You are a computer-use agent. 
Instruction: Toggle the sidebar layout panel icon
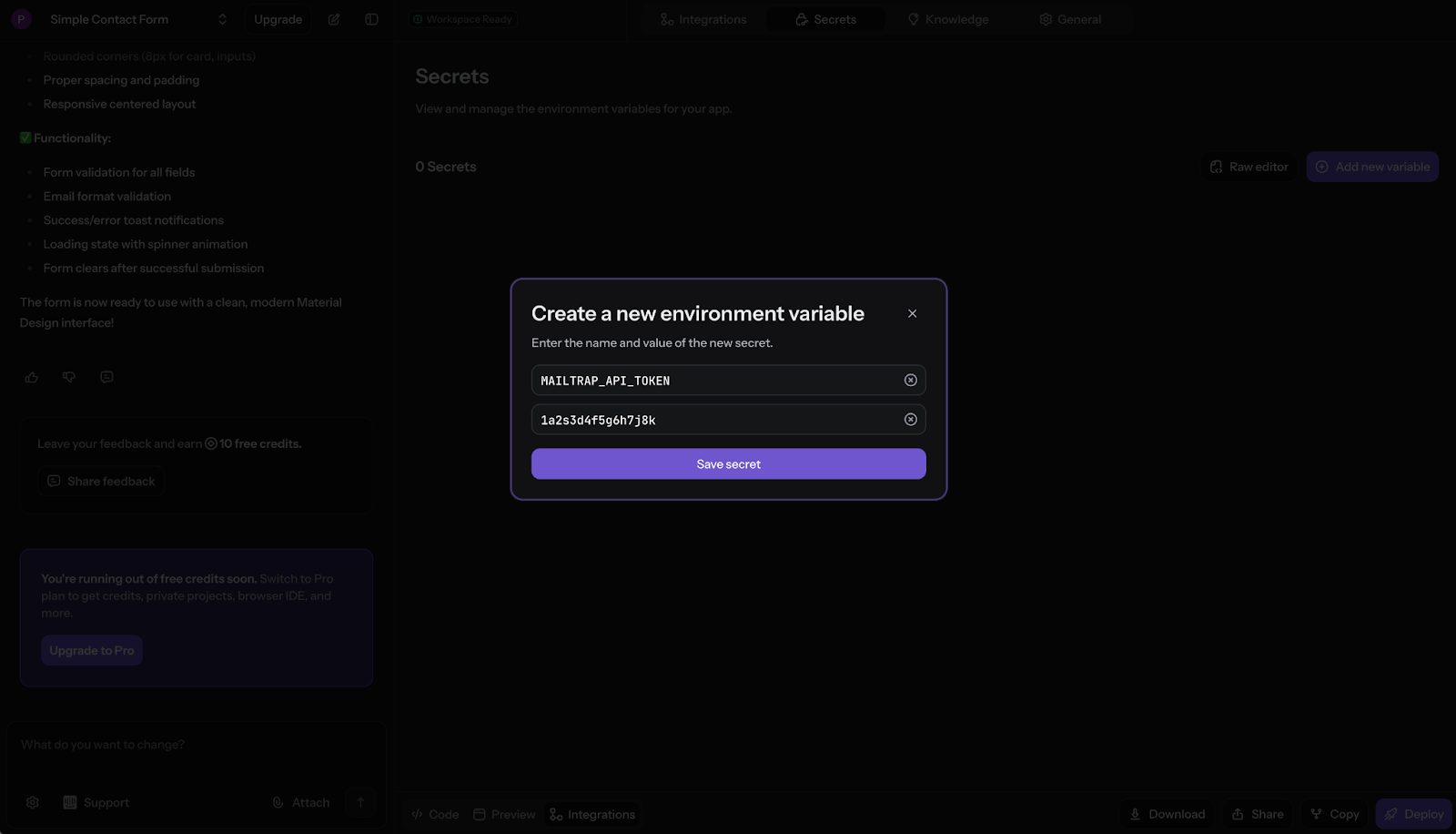(370, 18)
